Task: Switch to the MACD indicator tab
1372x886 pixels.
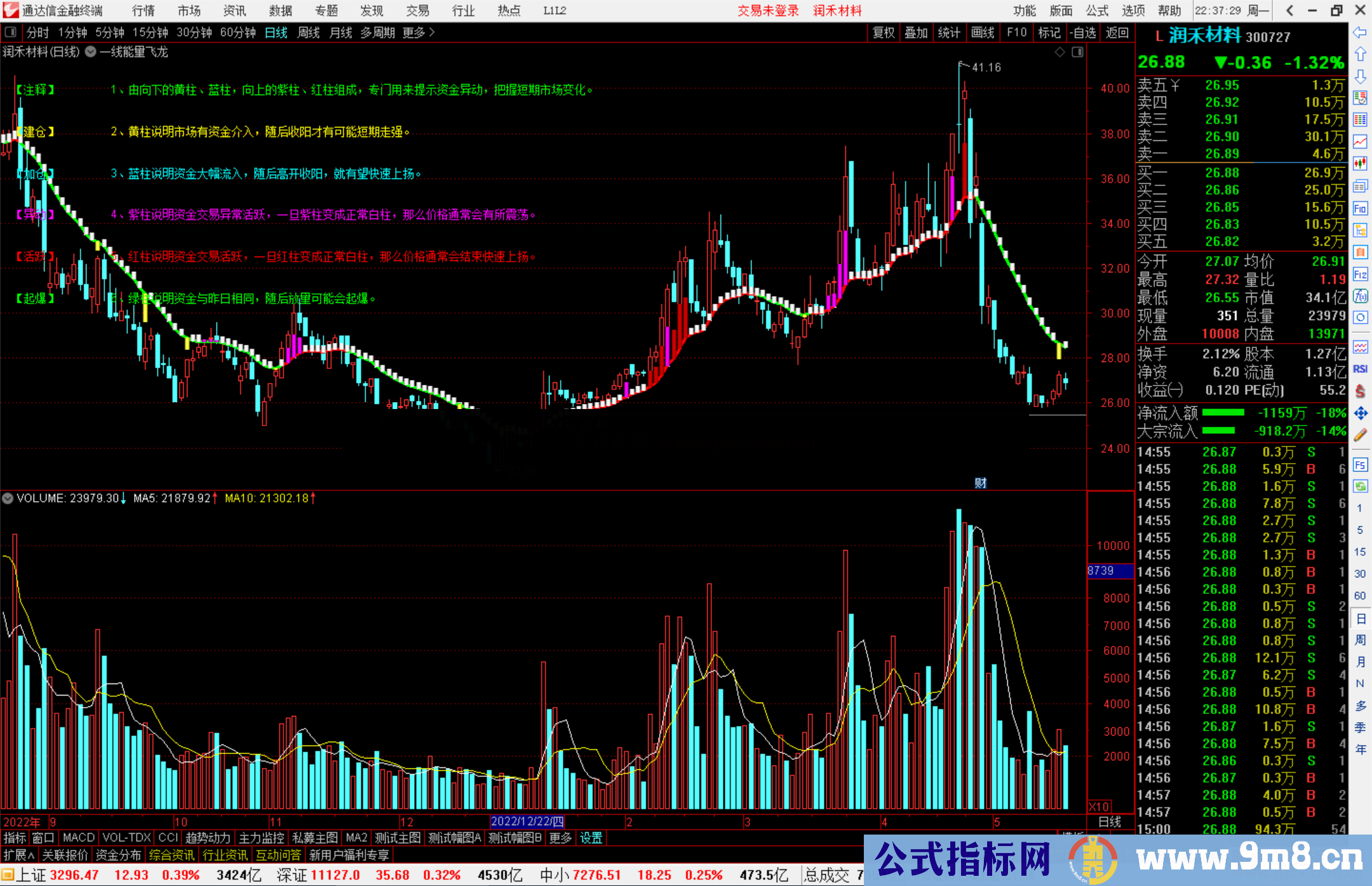Action: click(79, 838)
